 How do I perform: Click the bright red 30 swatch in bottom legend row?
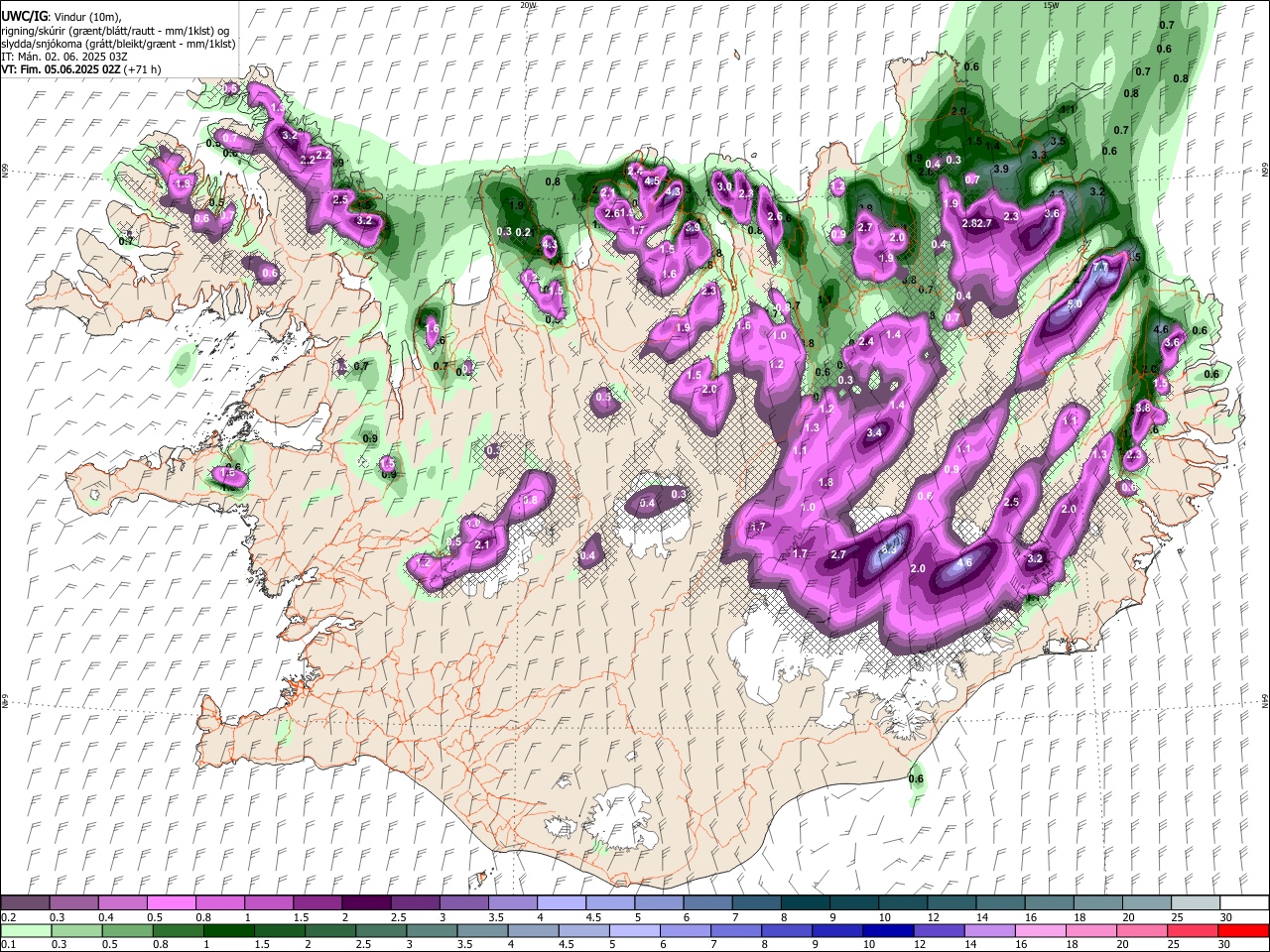[x=1242, y=930]
